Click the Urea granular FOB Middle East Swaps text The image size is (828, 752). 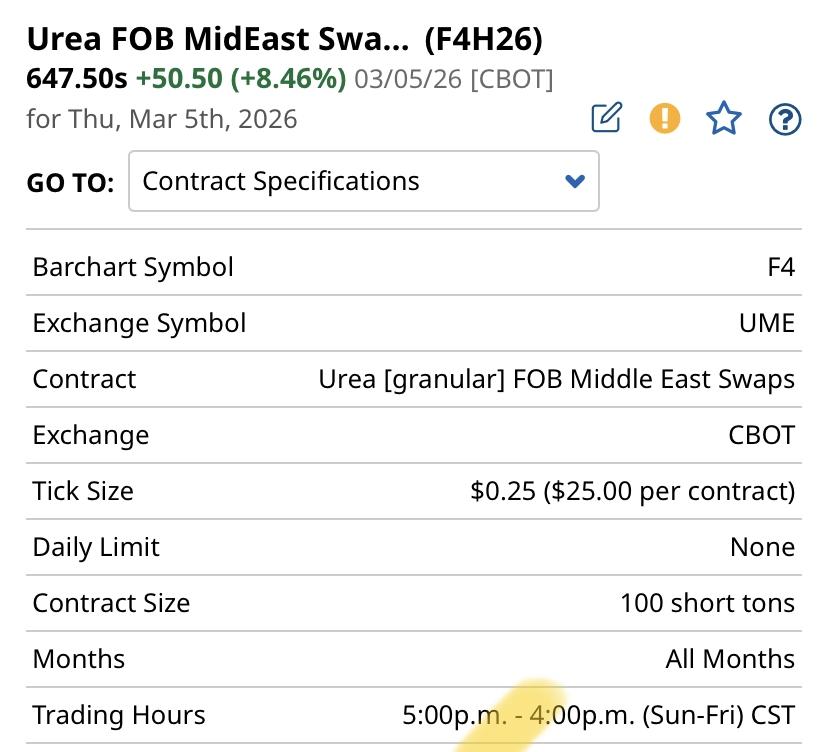pos(556,379)
